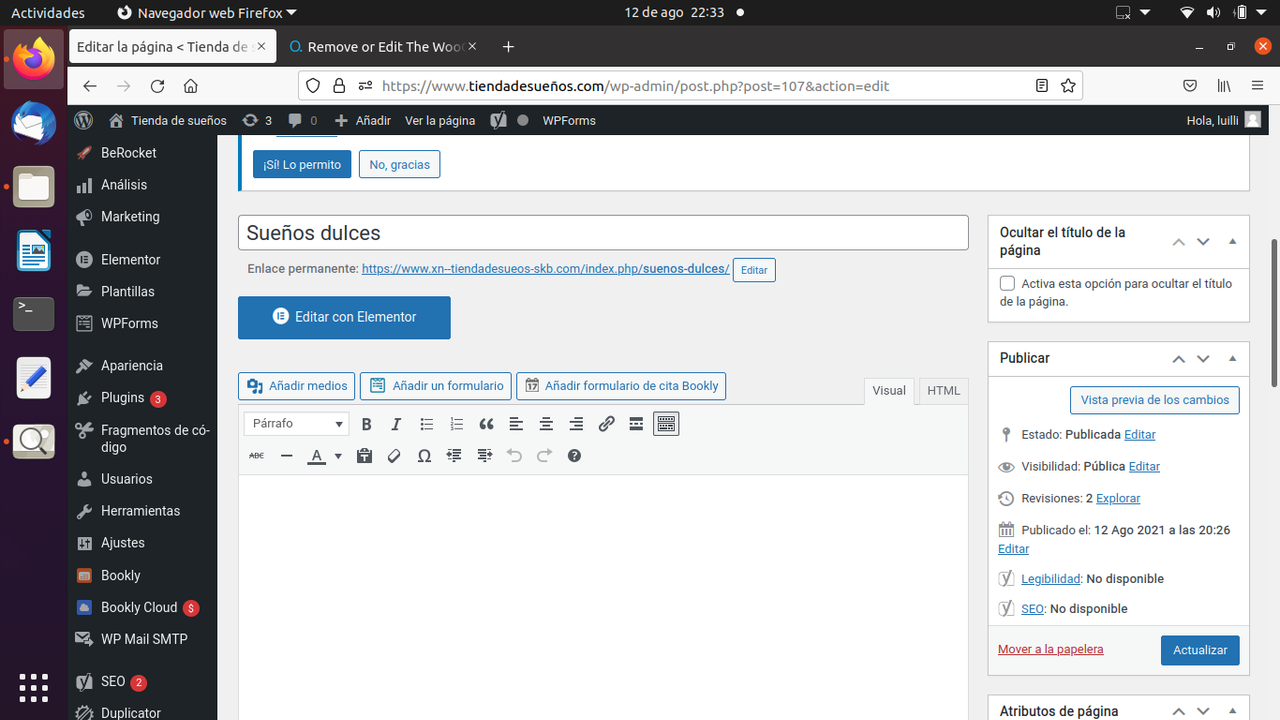Image resolution: width=1280 pixels, height=720 pixels.
Task: Click the undo arrow in editor
Action: click(x=514, y=456)
